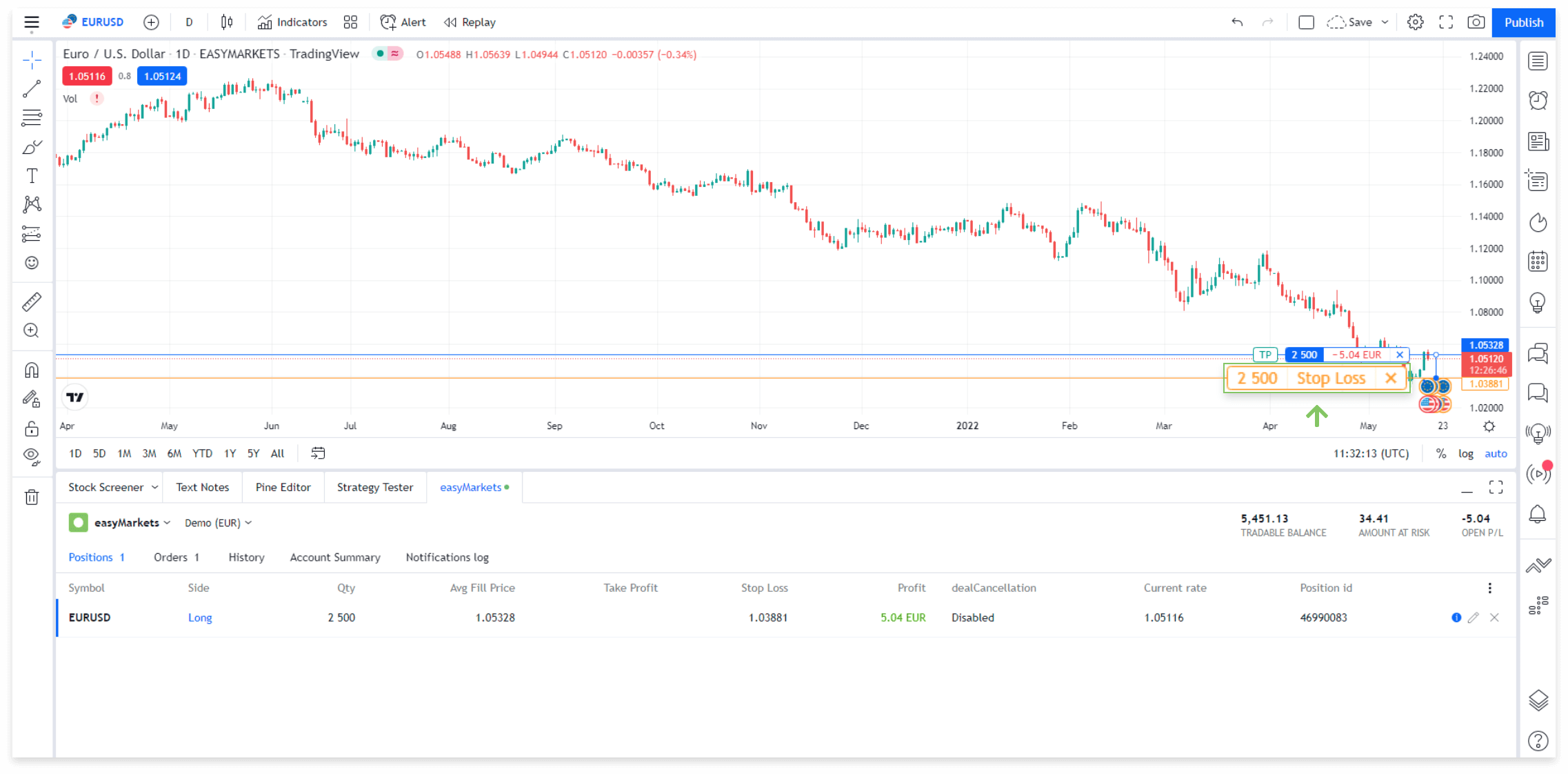The image size is (1568, 774).
Task: Open the Indicators dialog
Action: point(292,23)
